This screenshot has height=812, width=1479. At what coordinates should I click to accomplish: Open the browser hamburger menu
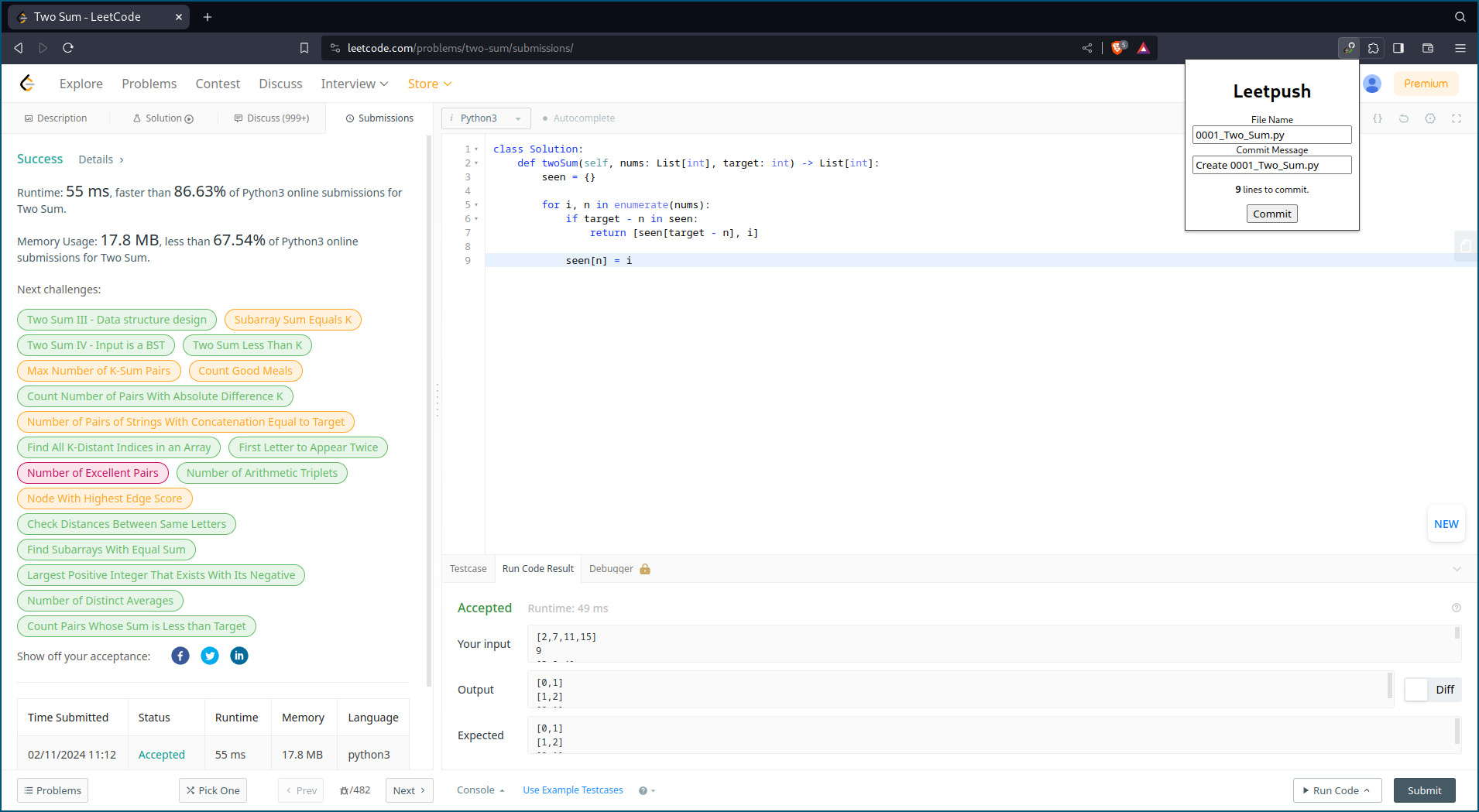(x=1460, y=48)
